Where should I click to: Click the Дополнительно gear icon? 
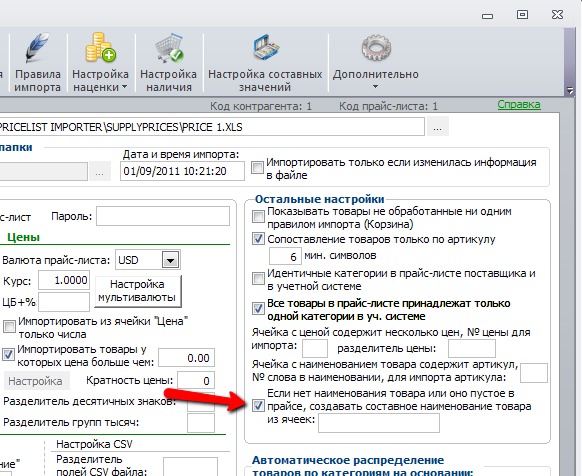click(x=376, y=48)
